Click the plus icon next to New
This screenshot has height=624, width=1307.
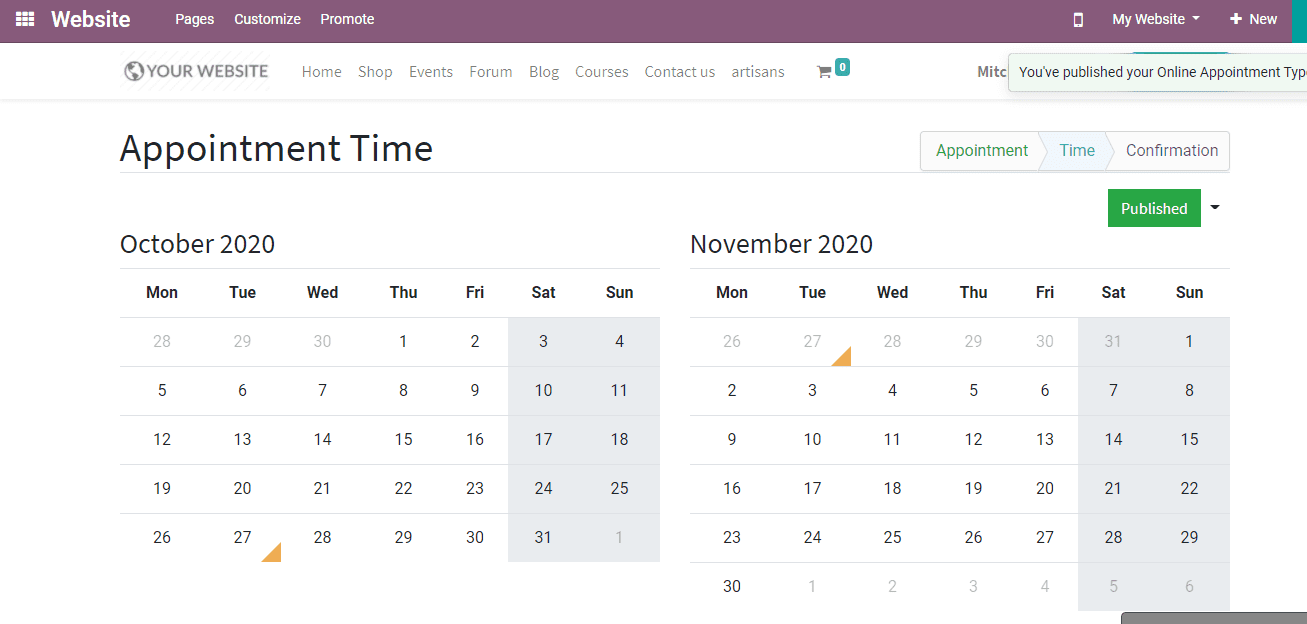click(x=1236, y=19)
